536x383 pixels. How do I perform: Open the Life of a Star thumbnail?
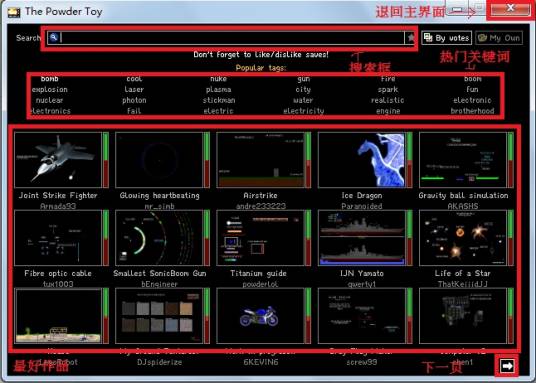[463, 238]
